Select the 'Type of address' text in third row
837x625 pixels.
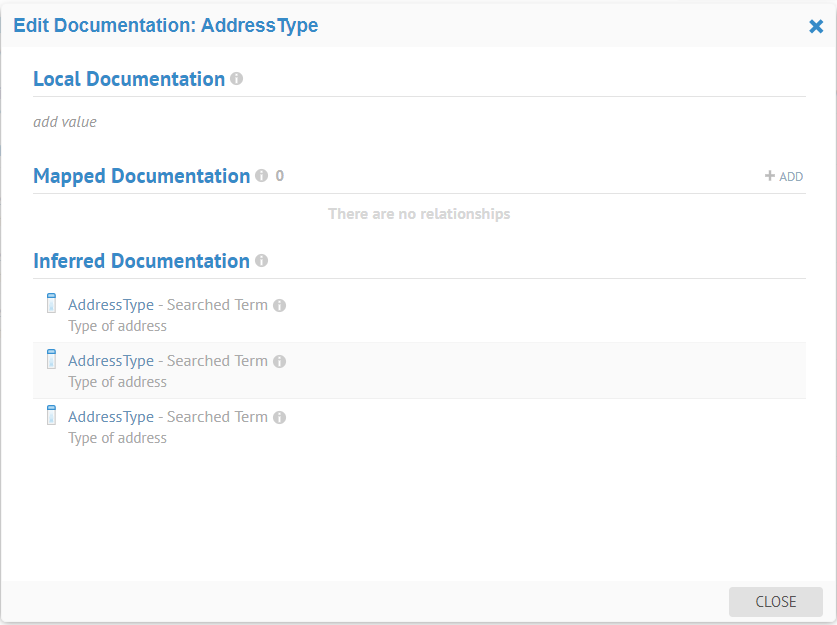[x=117, y=438]
